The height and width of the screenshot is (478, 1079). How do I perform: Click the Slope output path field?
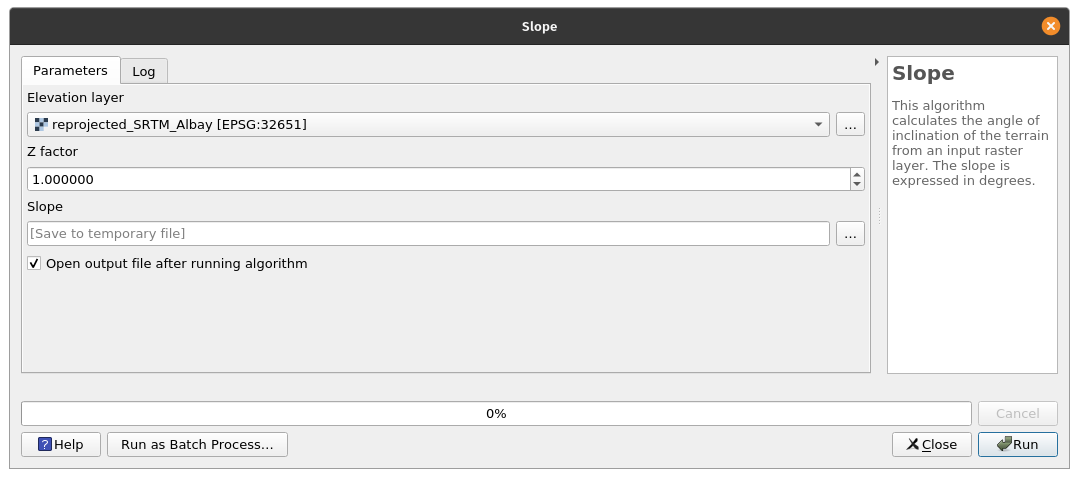click(428, 234)
